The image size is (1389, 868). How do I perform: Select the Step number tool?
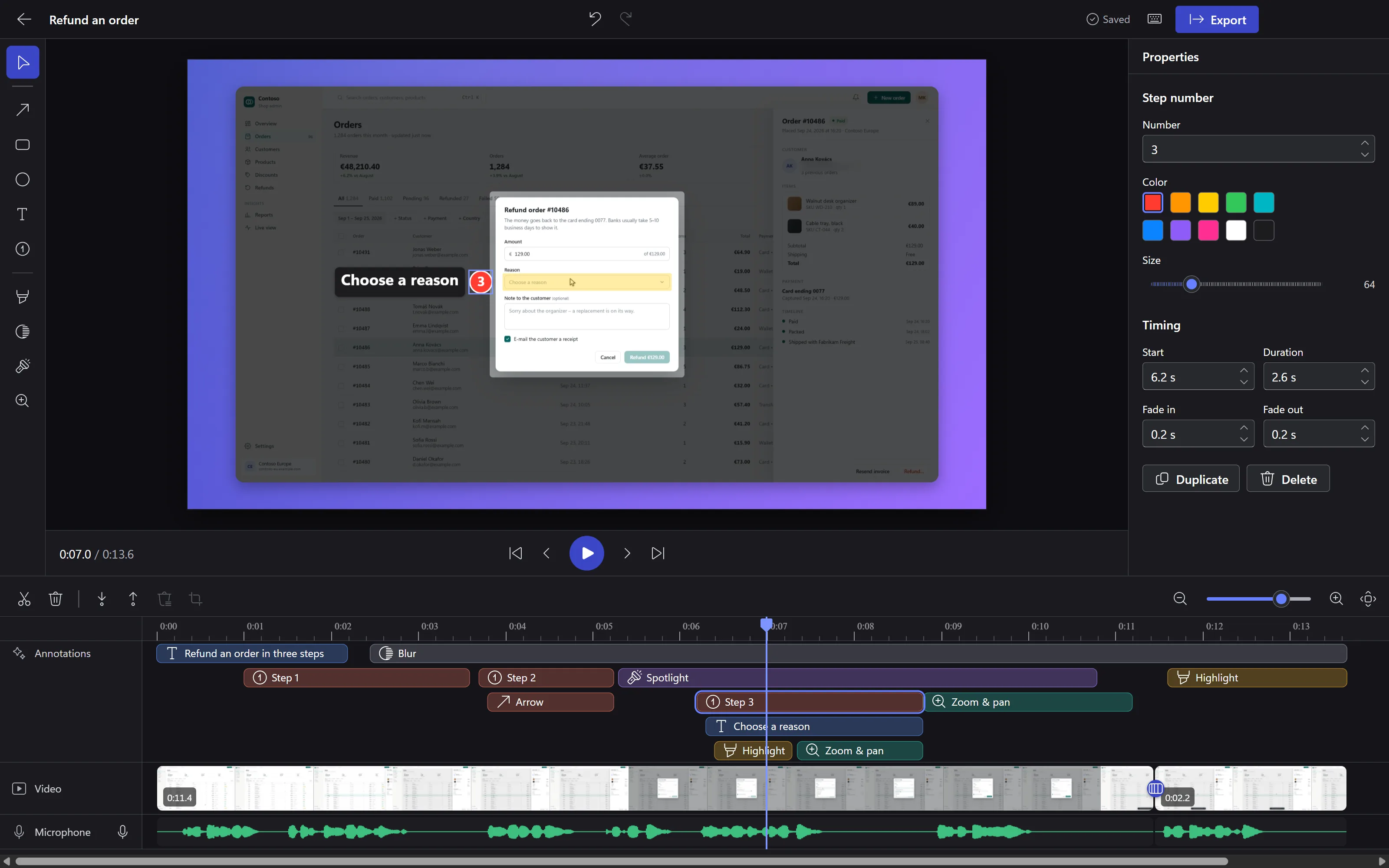(23, 249)
